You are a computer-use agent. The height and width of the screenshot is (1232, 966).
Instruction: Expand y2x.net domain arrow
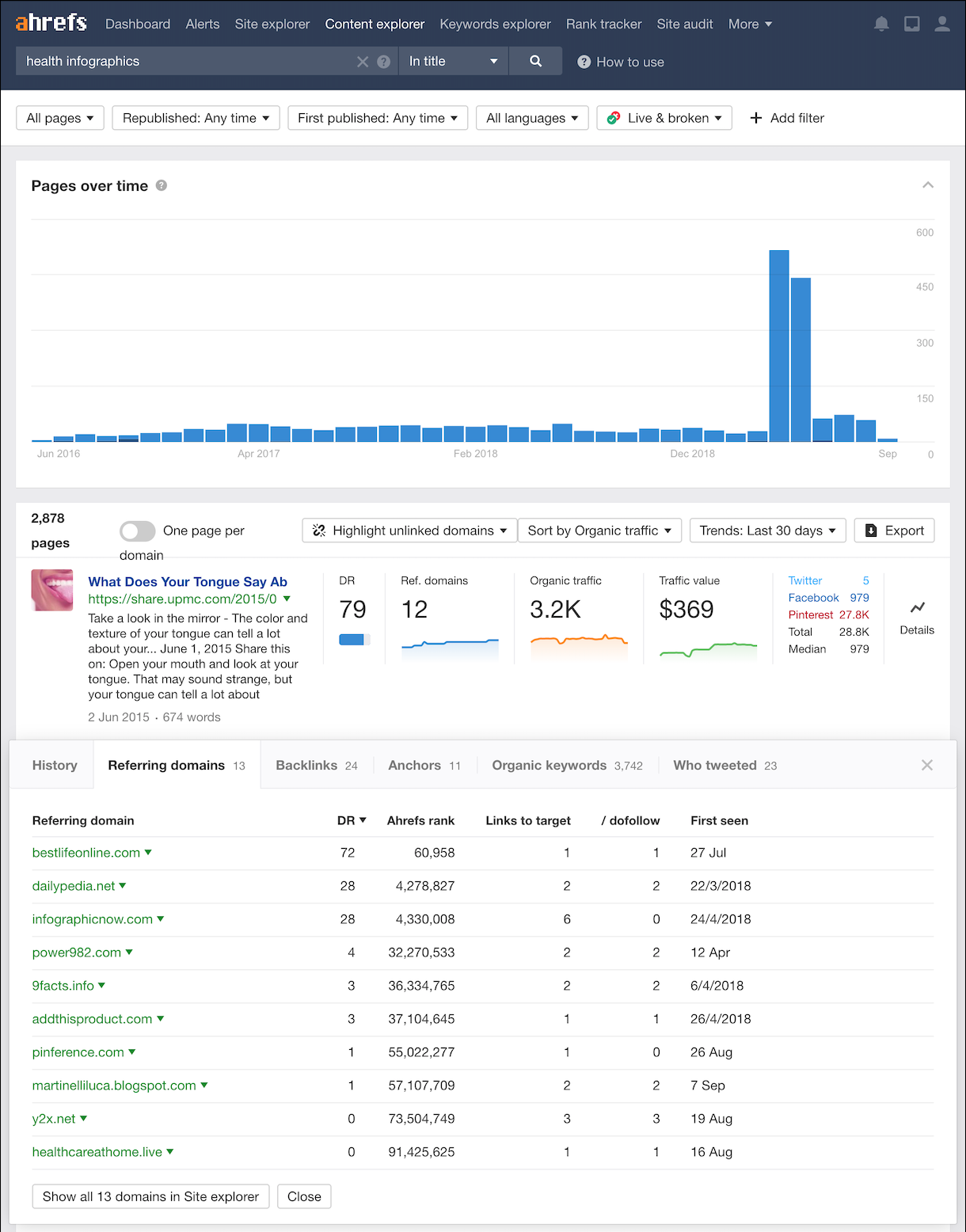pos(83,1118)
